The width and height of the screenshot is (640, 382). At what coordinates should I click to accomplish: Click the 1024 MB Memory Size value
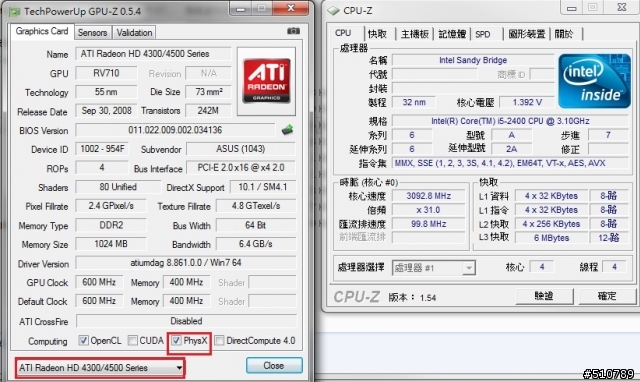click(x=111, y=244)
